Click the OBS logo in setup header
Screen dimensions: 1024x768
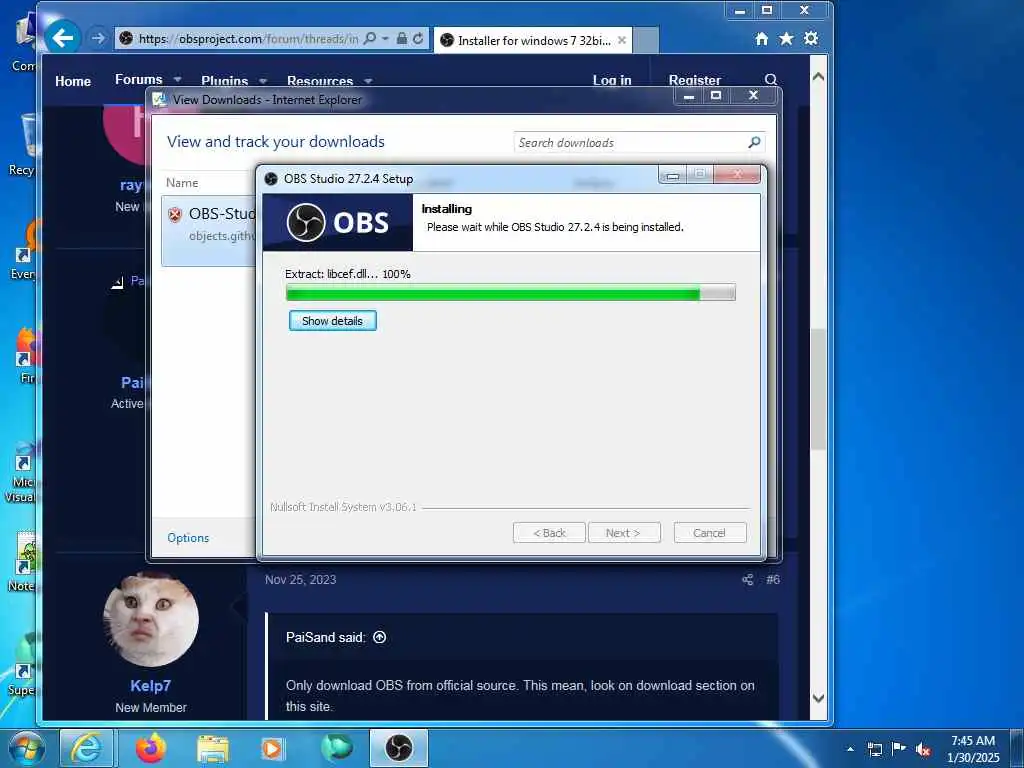pos(338,223)
